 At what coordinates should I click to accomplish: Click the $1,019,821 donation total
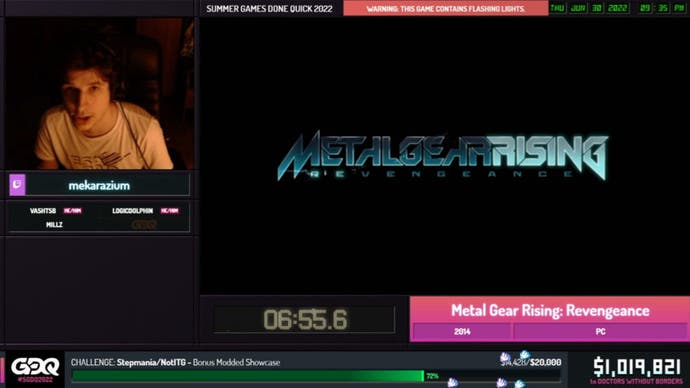637,367
